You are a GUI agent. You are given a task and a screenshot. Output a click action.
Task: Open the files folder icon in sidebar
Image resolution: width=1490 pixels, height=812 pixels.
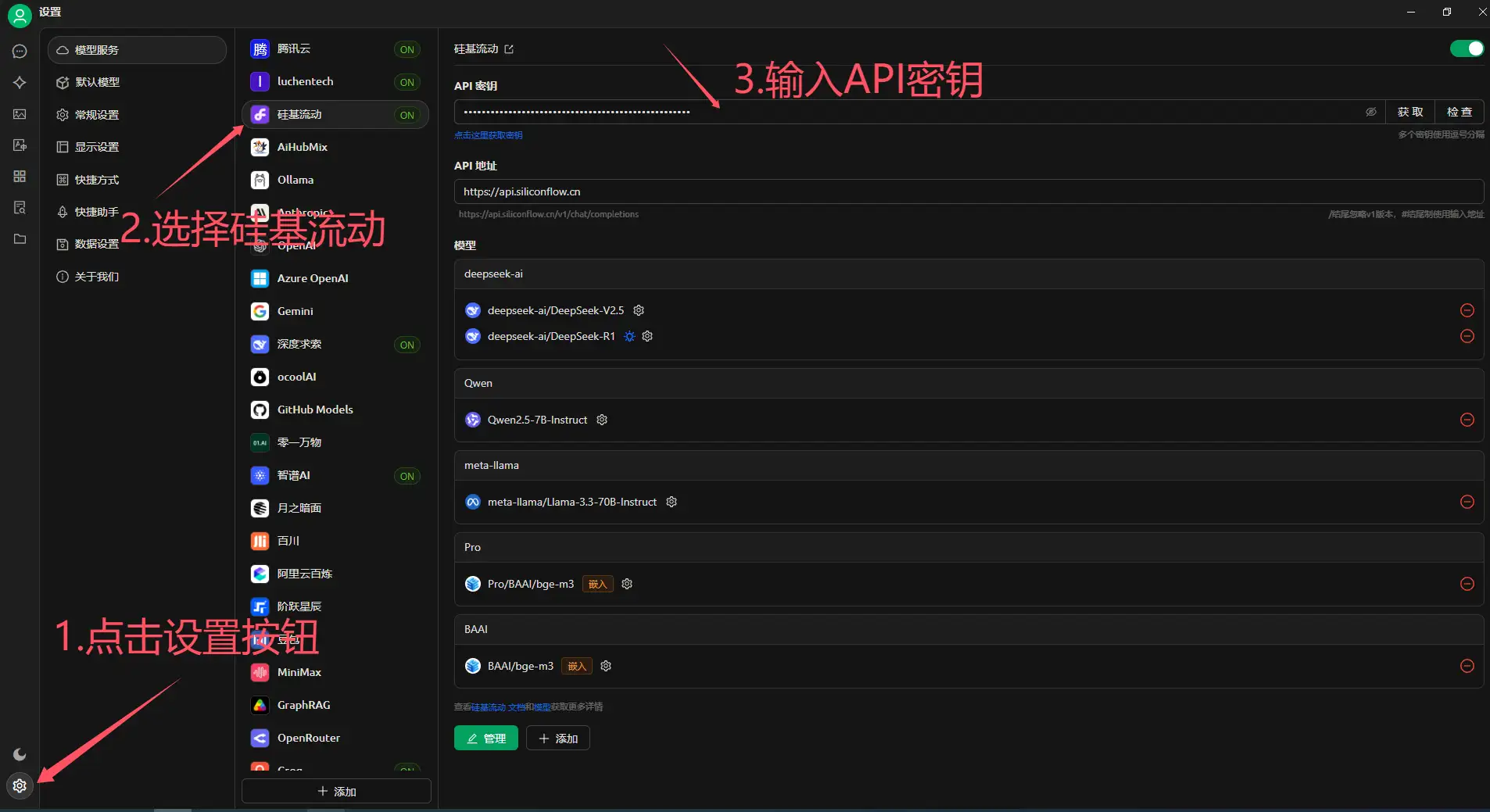[x=20, y=239]
